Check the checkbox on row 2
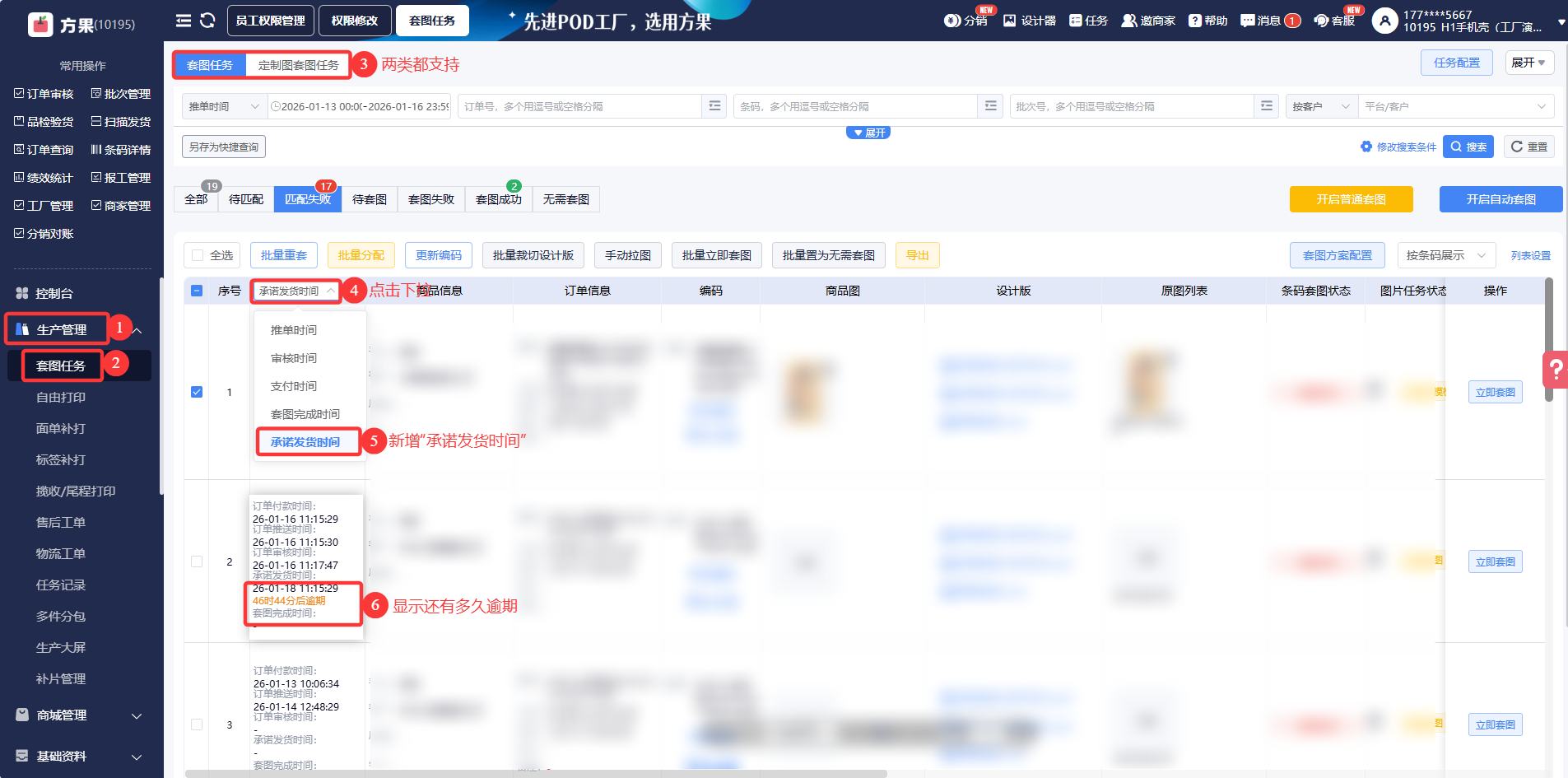1568x778 pixels. point(197,561)
